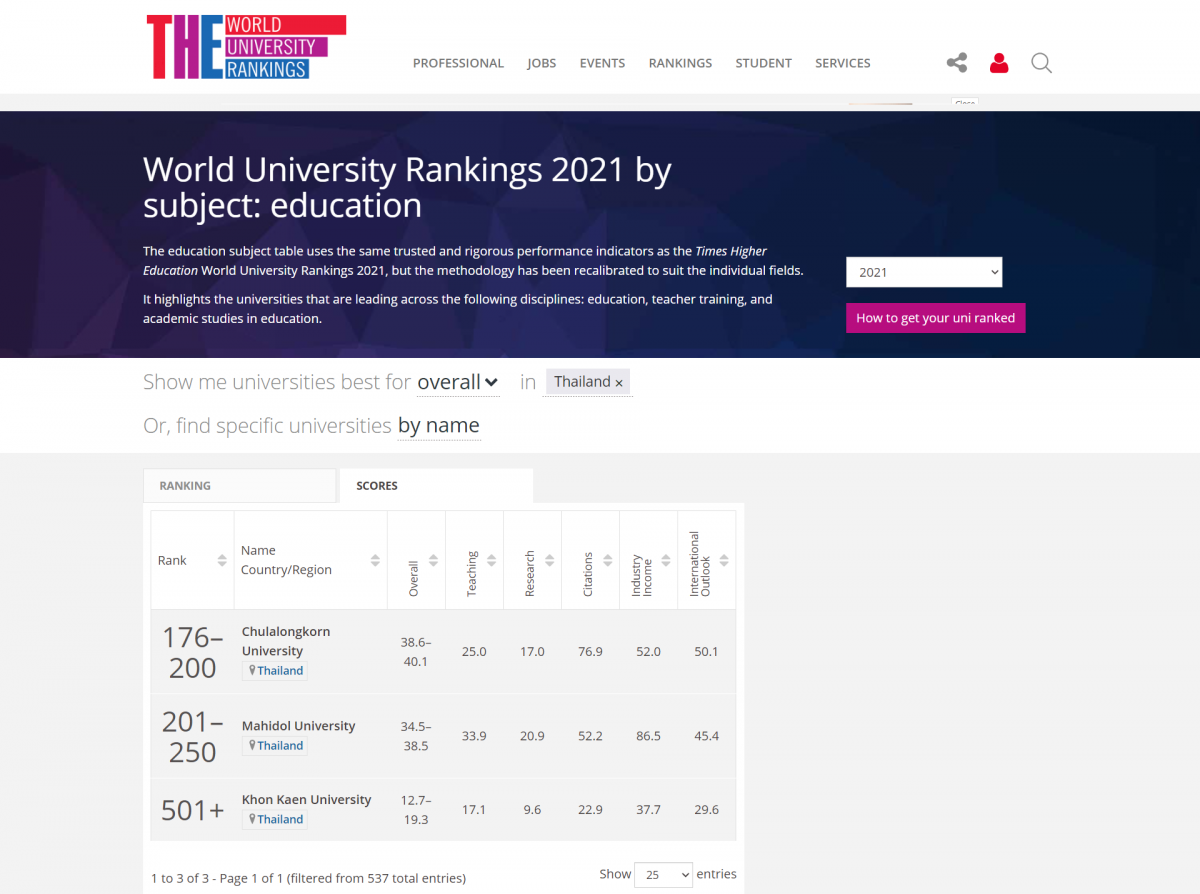Click Chulalongkorn industry income 52.0
The image size is (1200, 894).
tap(649, 652)
